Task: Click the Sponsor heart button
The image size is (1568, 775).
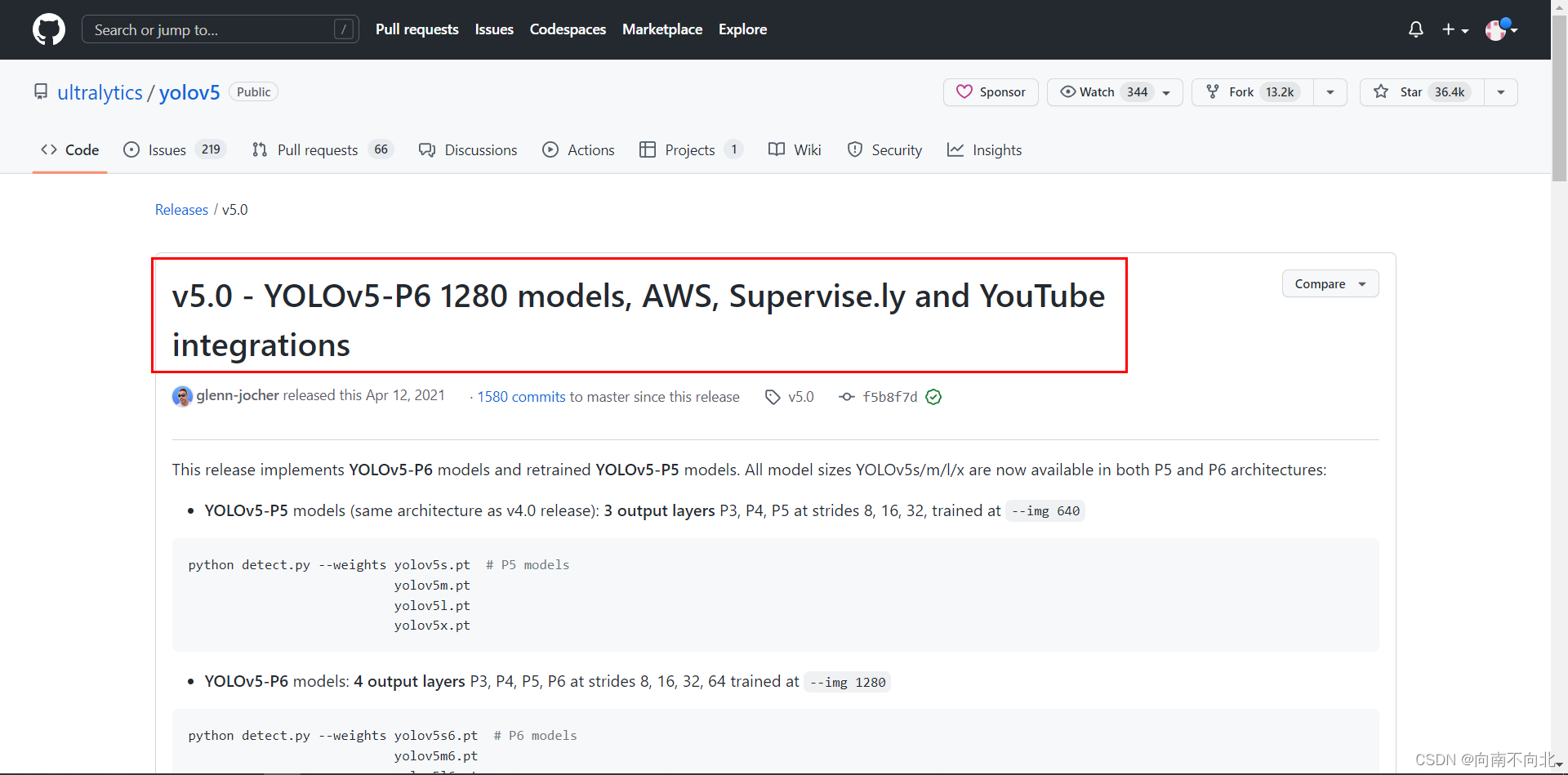Action: (x=991, y=92)
